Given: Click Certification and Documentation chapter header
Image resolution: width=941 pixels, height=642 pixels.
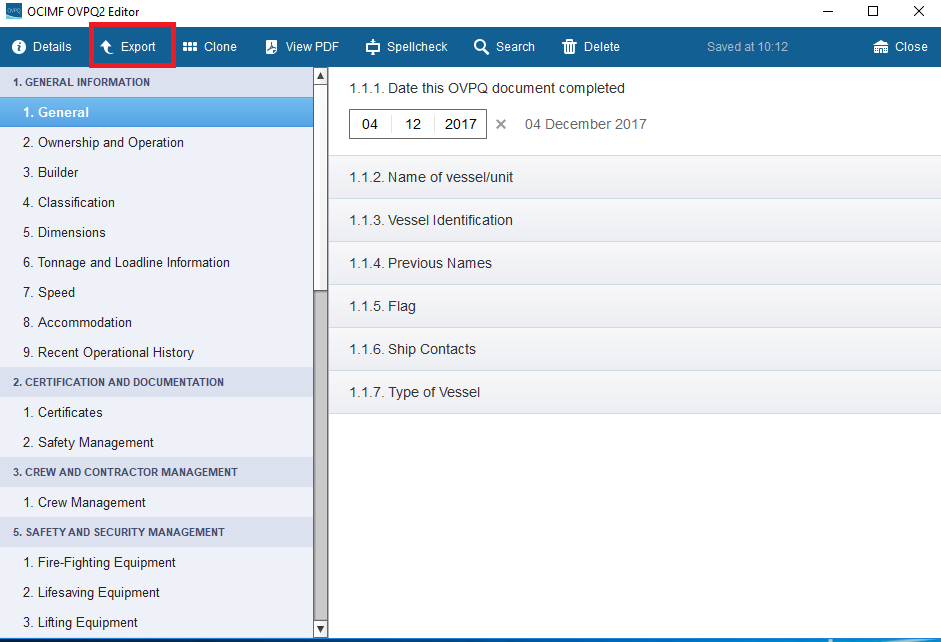Looking at the screenshot, I should [156, 382].
